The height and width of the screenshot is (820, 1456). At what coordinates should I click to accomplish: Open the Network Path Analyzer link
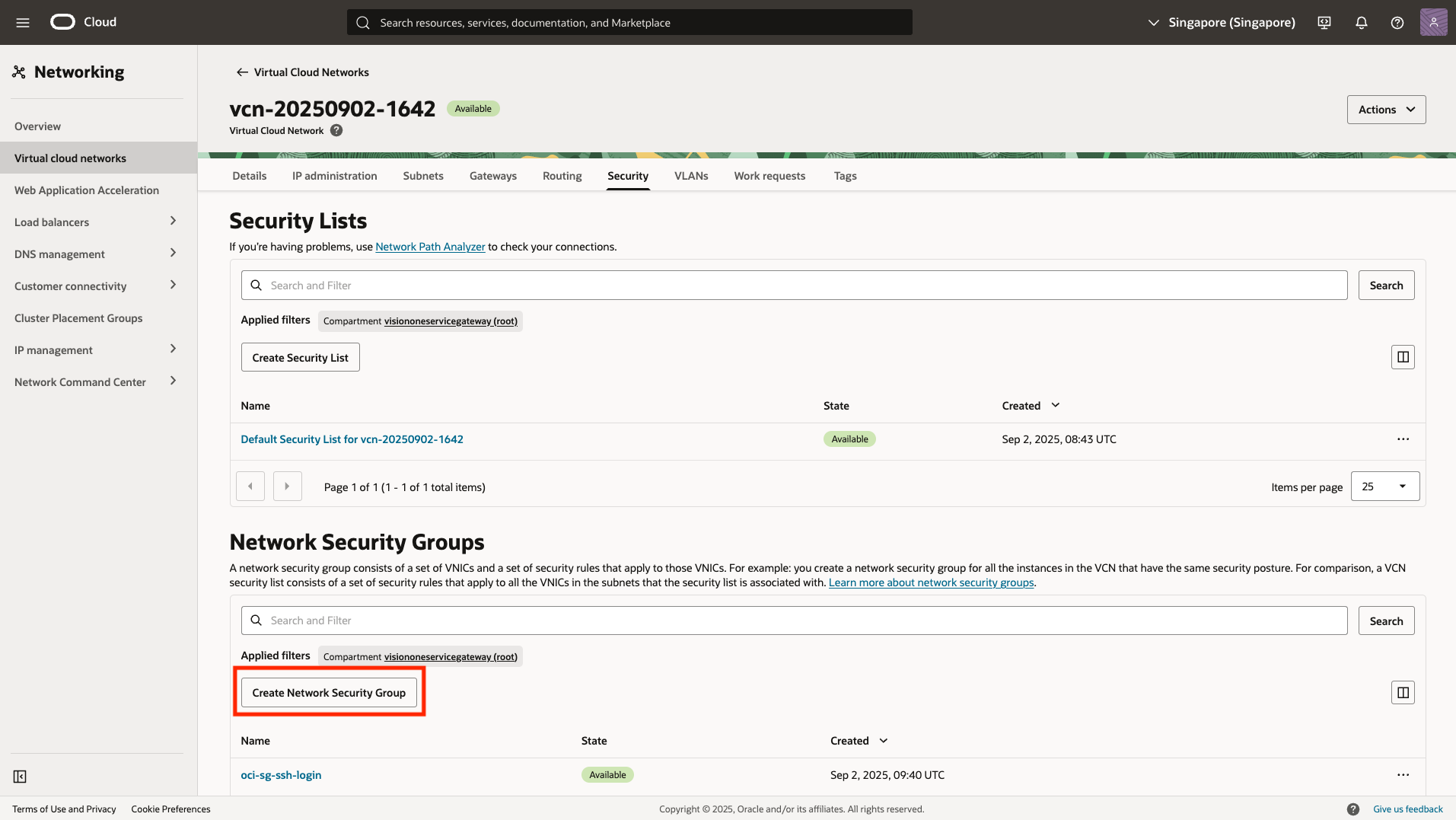[430, 247]
